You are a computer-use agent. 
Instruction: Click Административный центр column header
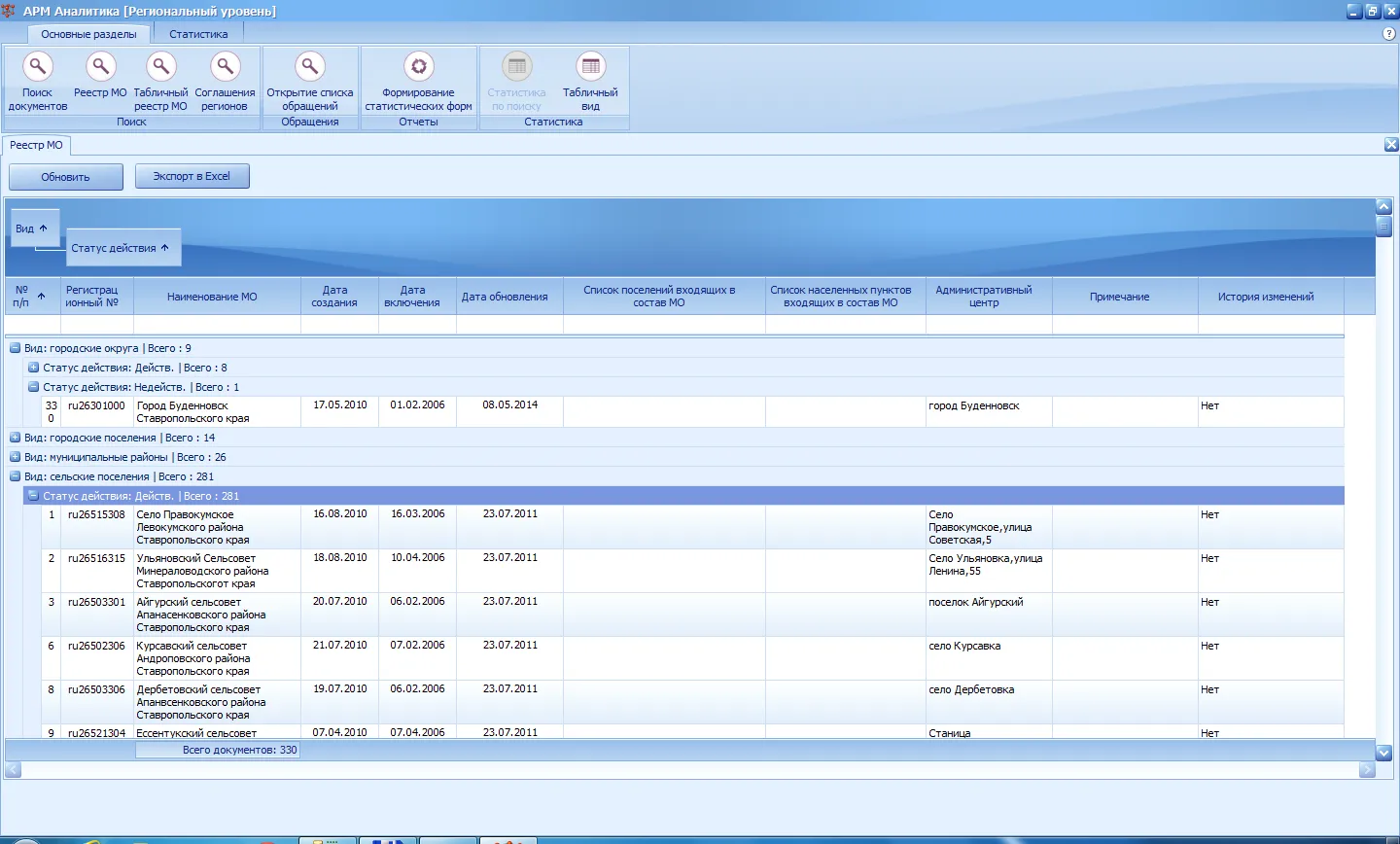pos(989,297)
